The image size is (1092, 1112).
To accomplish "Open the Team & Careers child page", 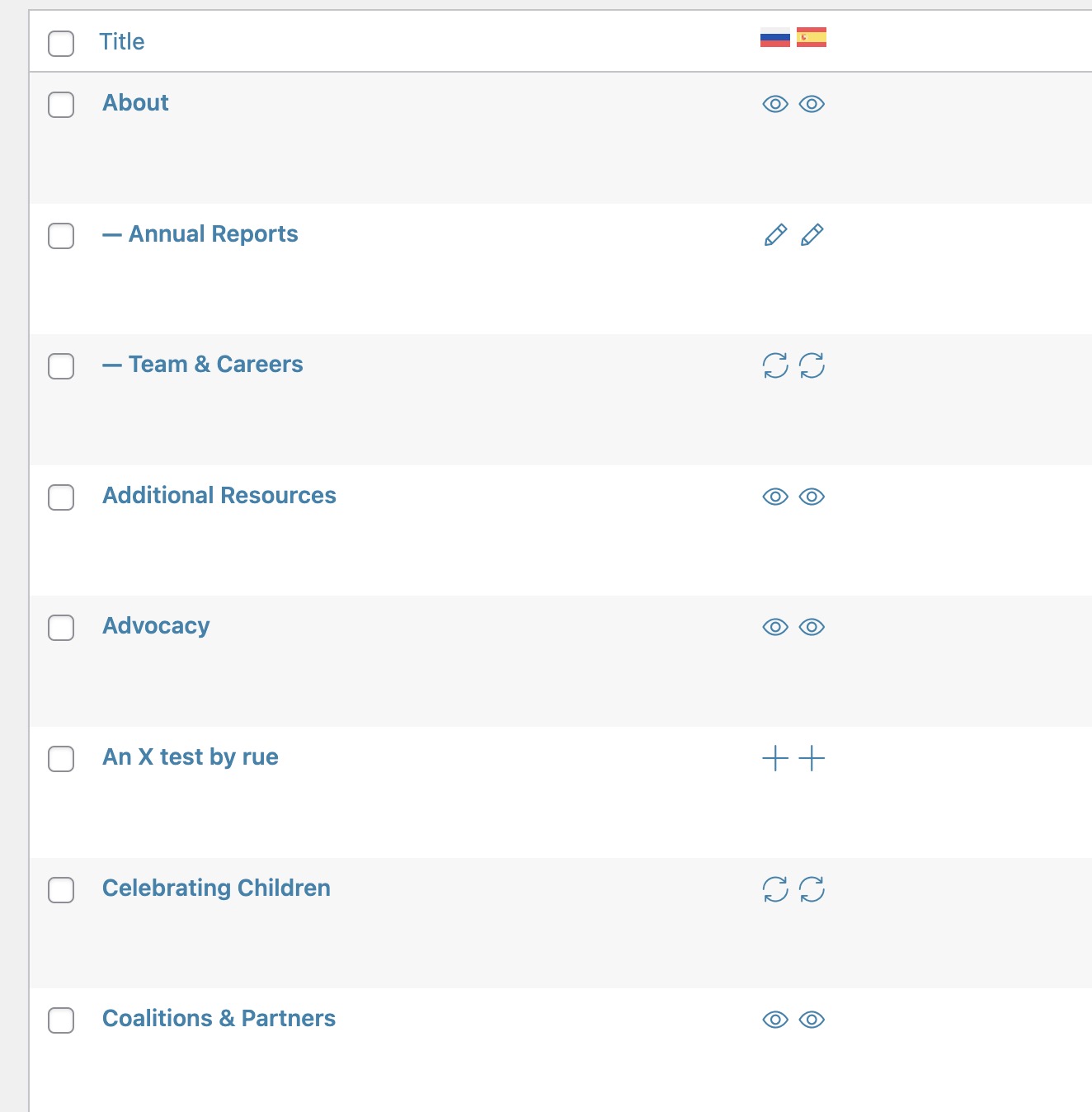I will [x=215, y=365].
